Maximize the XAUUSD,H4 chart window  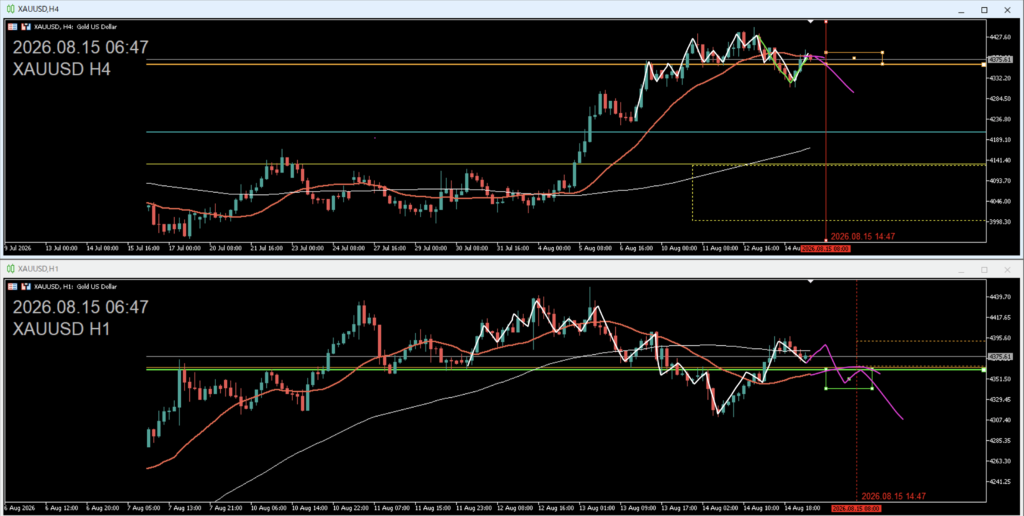click(x=984, y=10)
